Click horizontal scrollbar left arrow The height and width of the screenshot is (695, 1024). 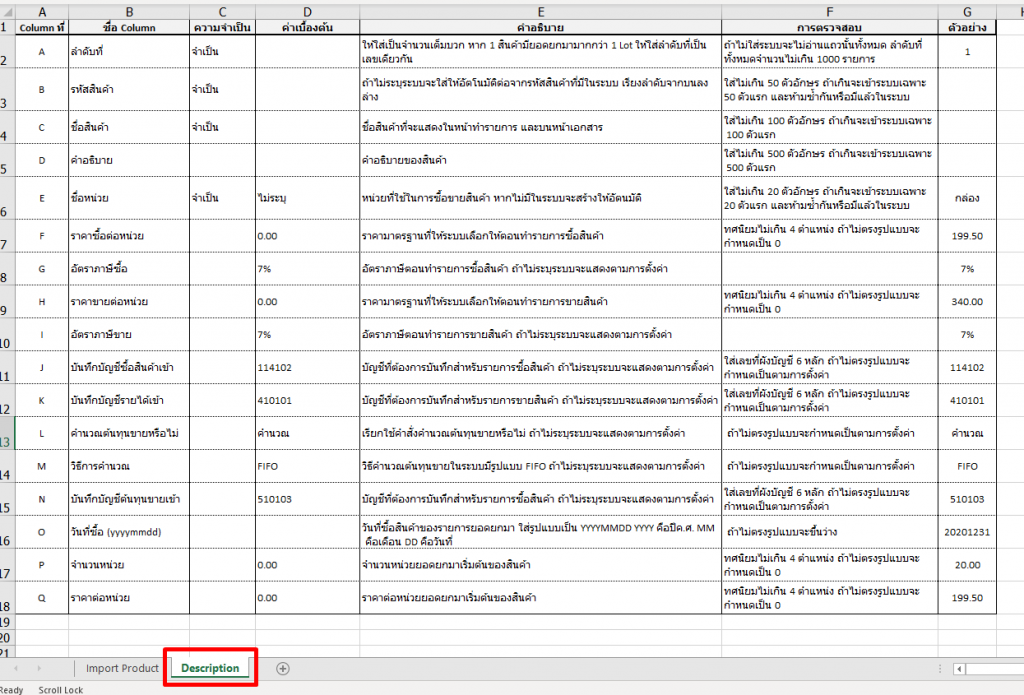[959, 668]
